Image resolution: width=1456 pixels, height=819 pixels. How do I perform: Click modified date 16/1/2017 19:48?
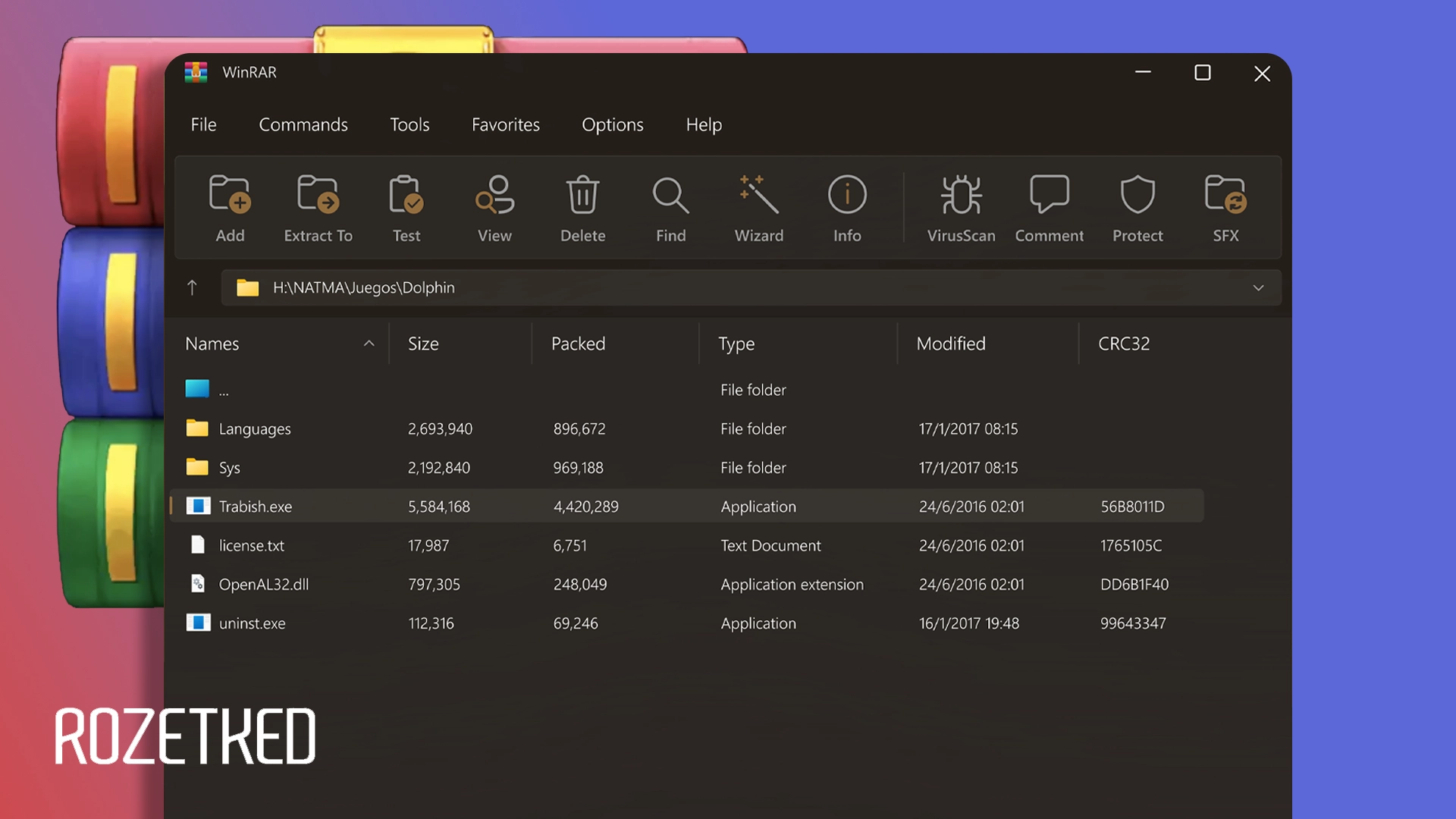tap(969, 623)
